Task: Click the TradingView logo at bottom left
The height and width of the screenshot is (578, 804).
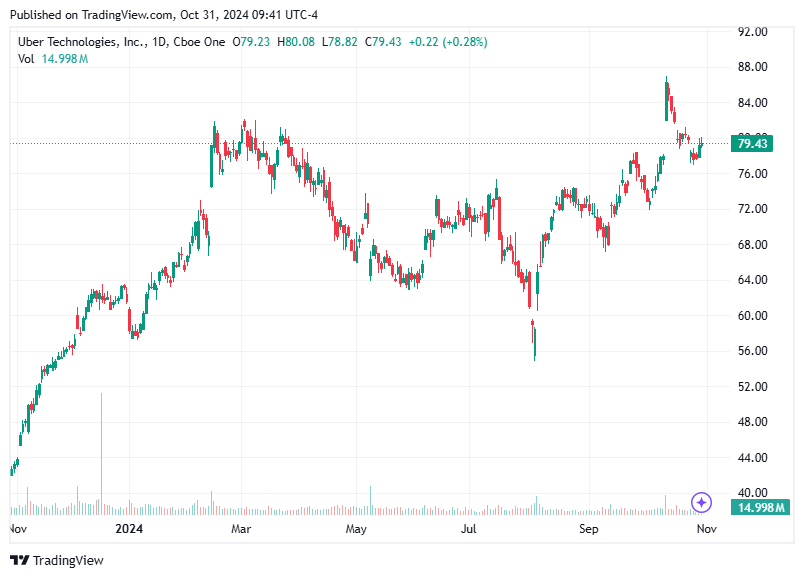Action: 57,560
